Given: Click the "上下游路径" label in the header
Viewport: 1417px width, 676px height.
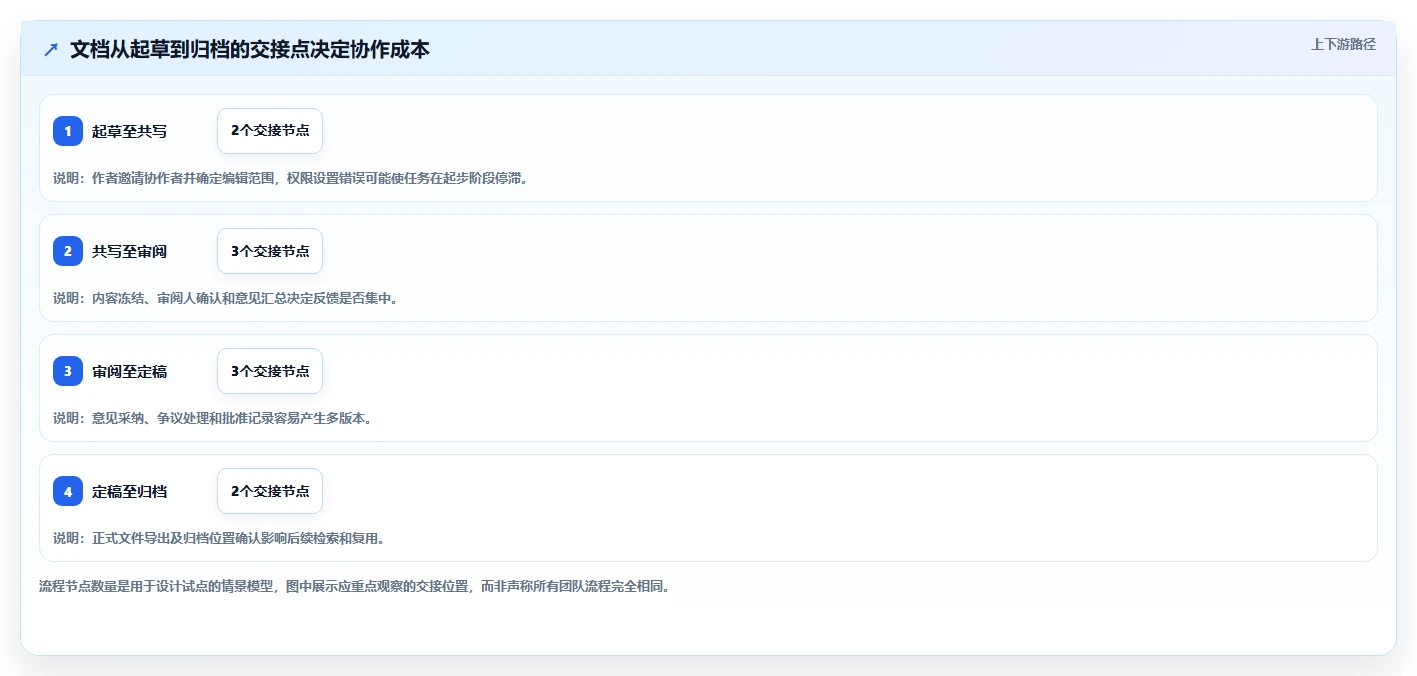Looking at the screenshot, I should pos(1344,44).
